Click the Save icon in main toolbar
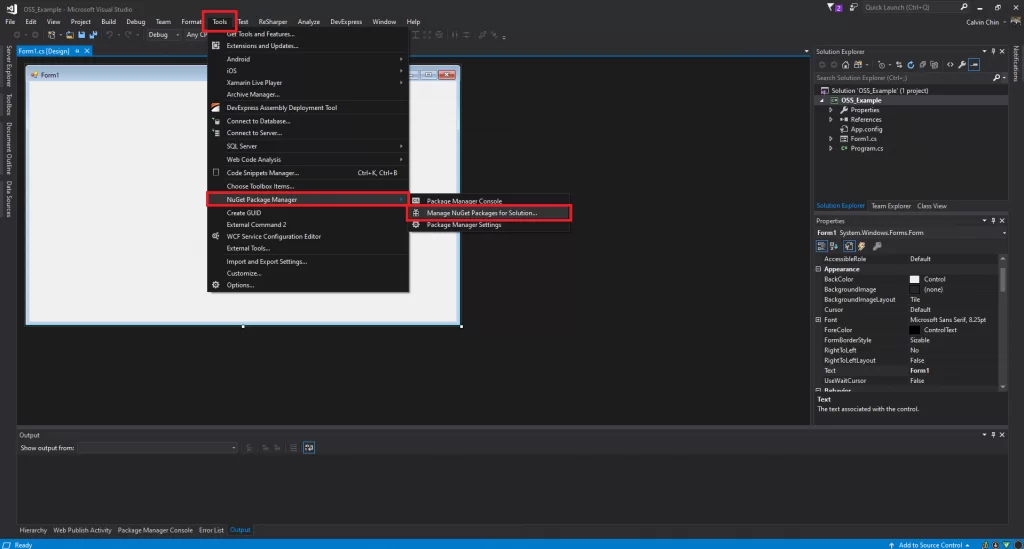 coord(82,35)
